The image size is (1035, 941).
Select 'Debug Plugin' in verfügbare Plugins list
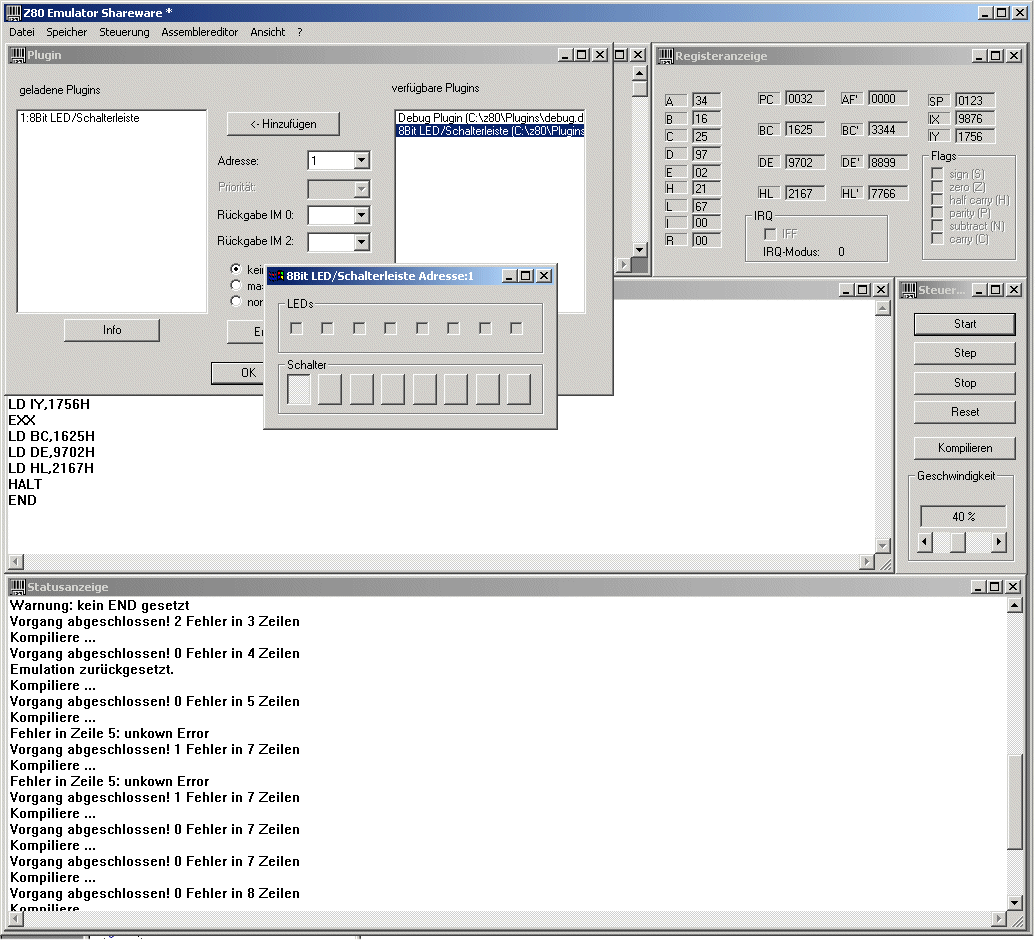pyautogui.click(x=490, y=118)
